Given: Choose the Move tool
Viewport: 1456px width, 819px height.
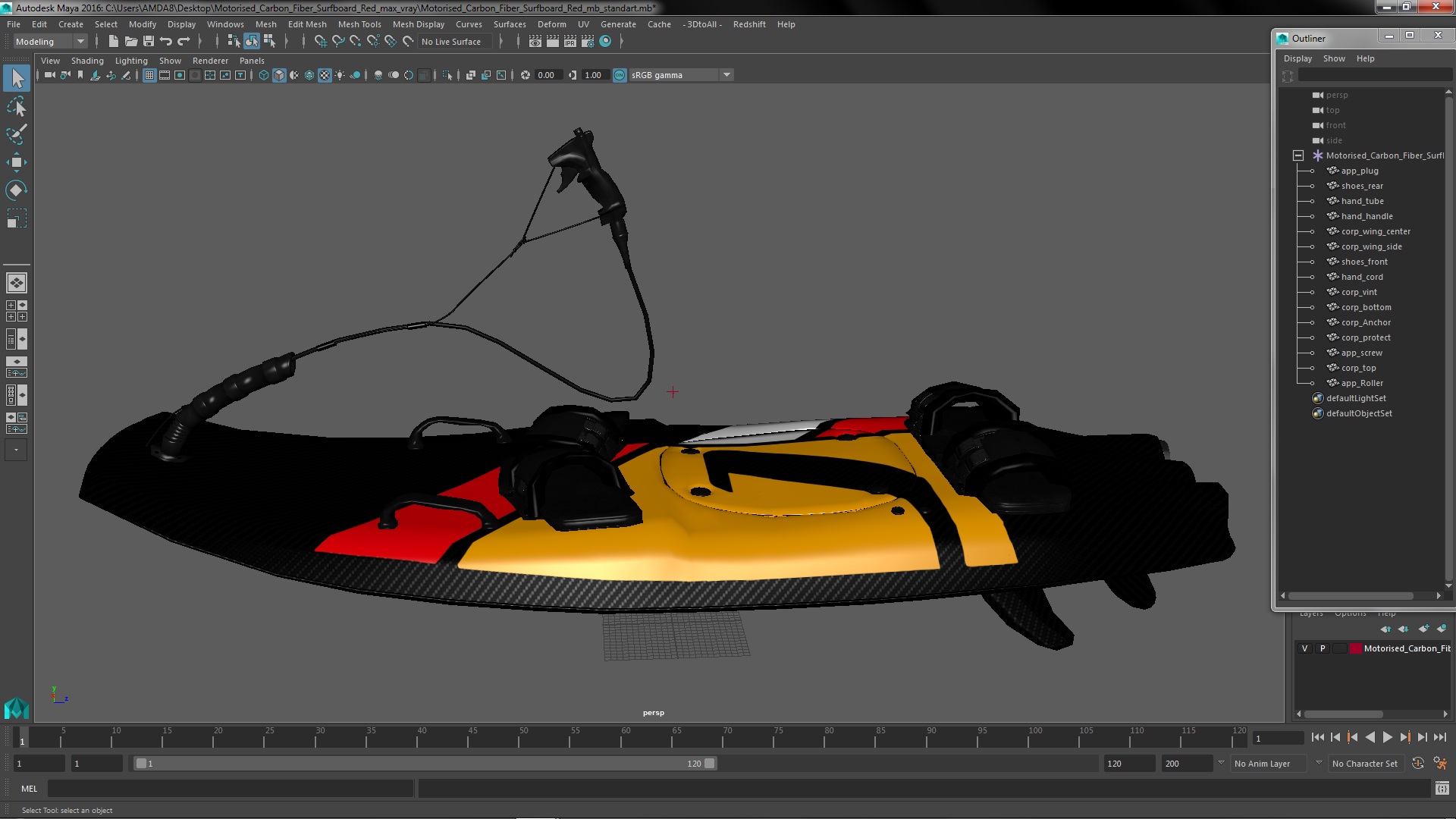Looking at the screenshot, I should tap(17, 162).
